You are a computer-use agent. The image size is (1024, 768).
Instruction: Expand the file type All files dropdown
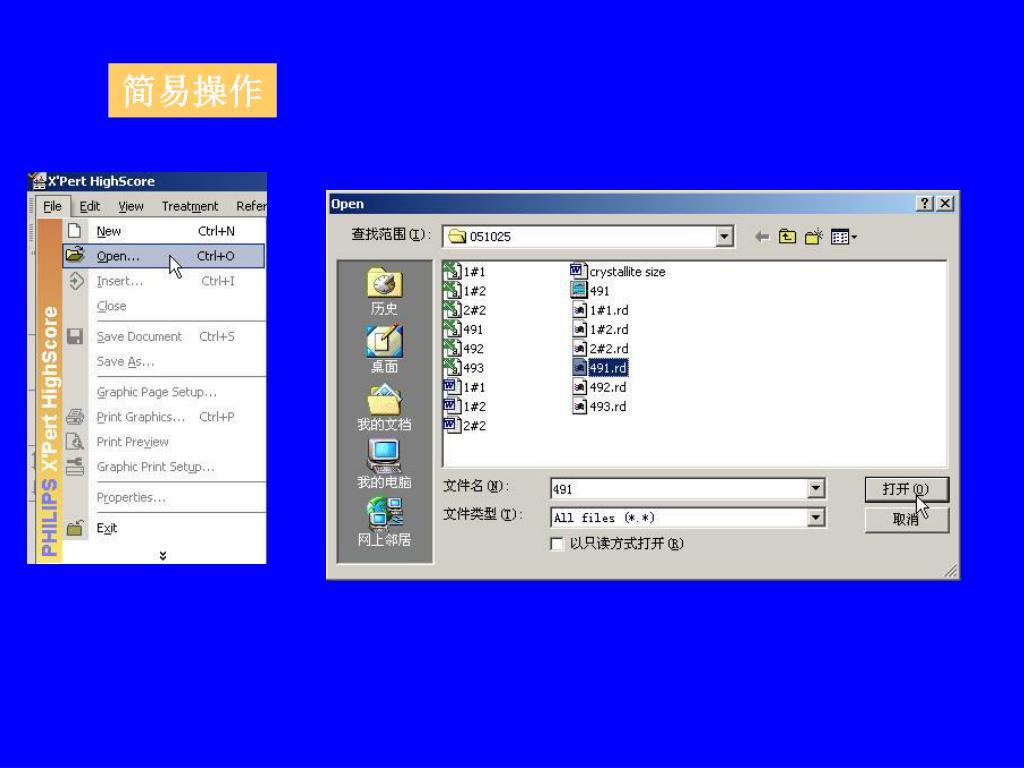815,517
